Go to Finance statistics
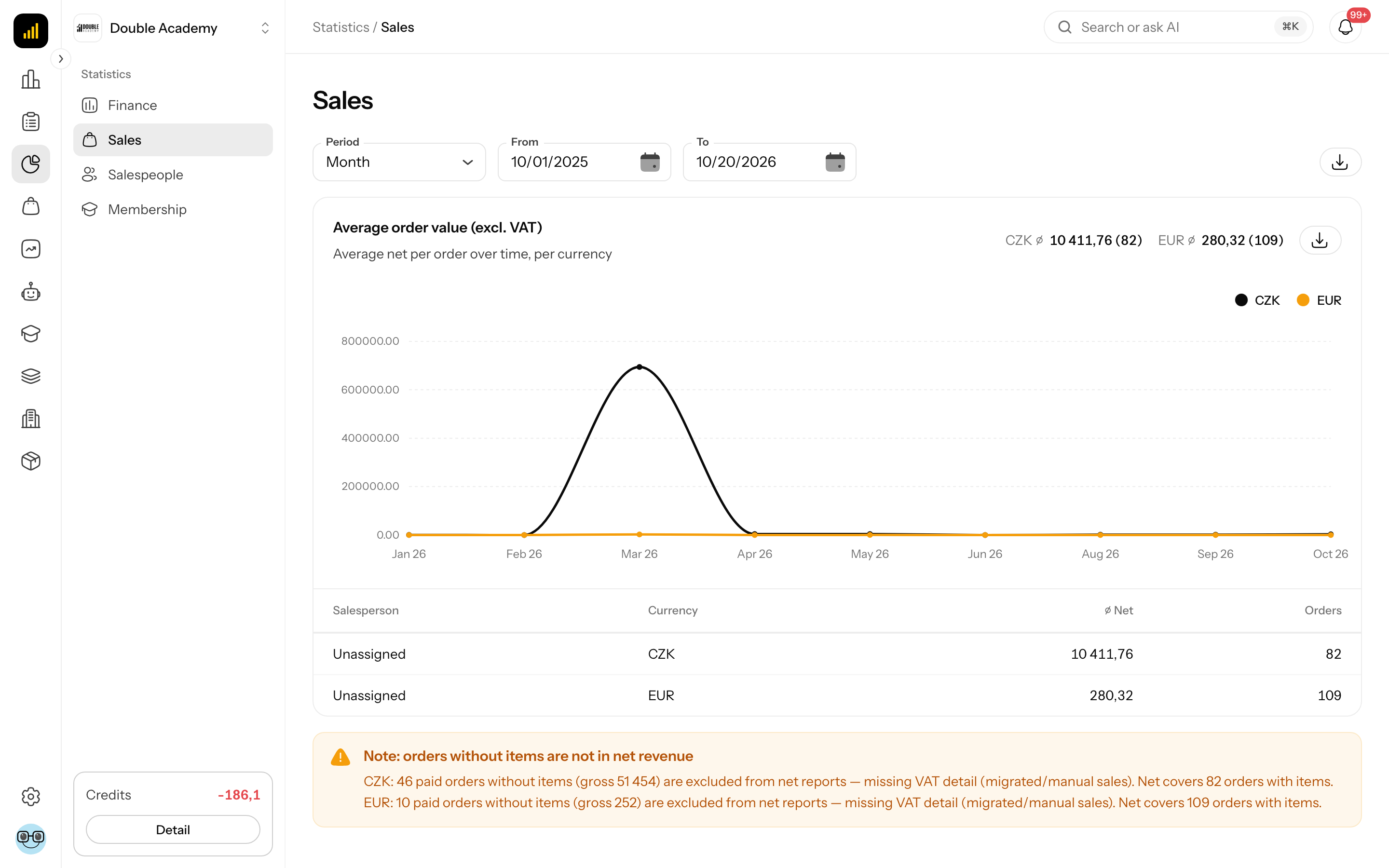The width and height of the screenshot is (1389, 868). pyautogui.click(x=173, y=105)
